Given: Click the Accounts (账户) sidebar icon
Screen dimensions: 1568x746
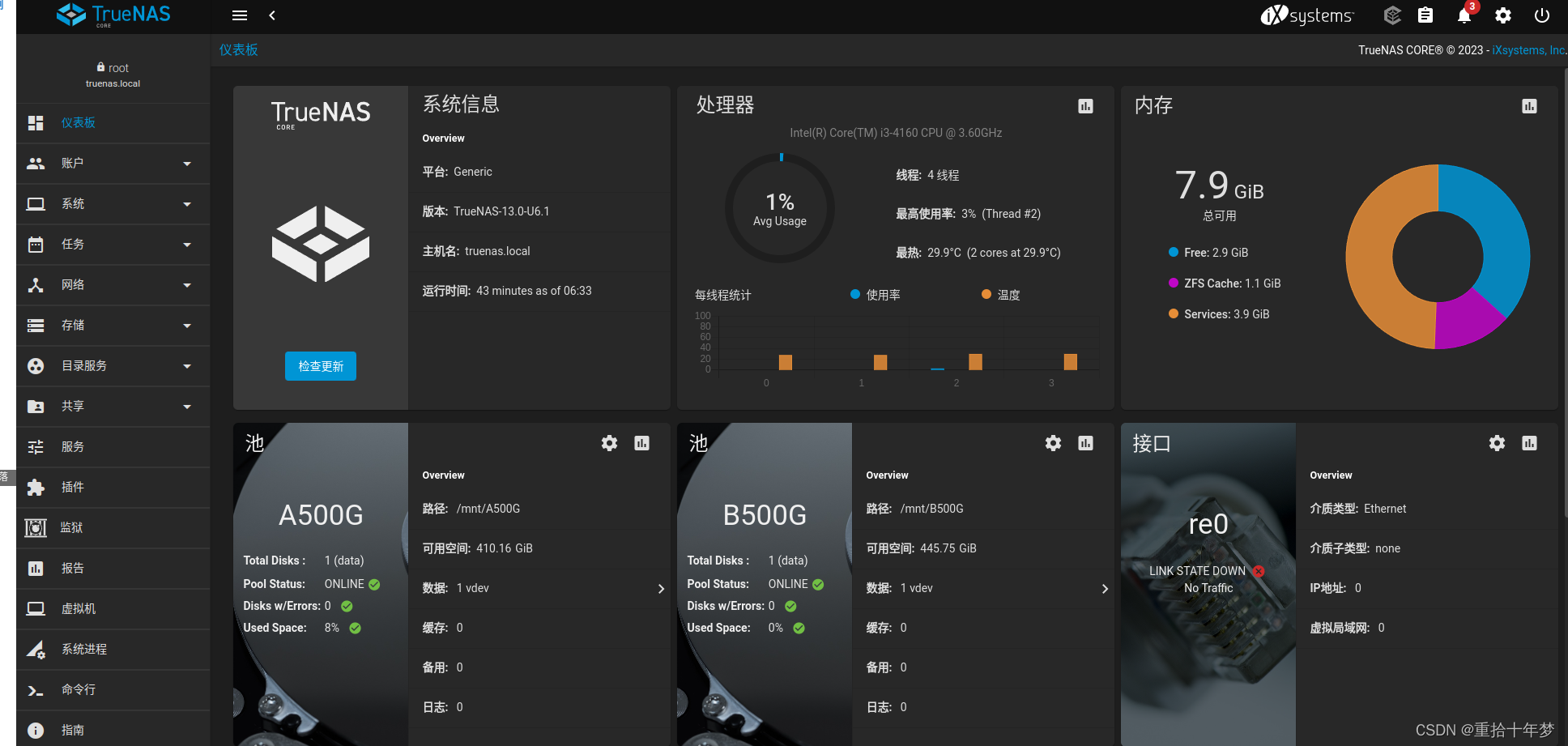Looking at the screenshot, I should coord(36,164).
